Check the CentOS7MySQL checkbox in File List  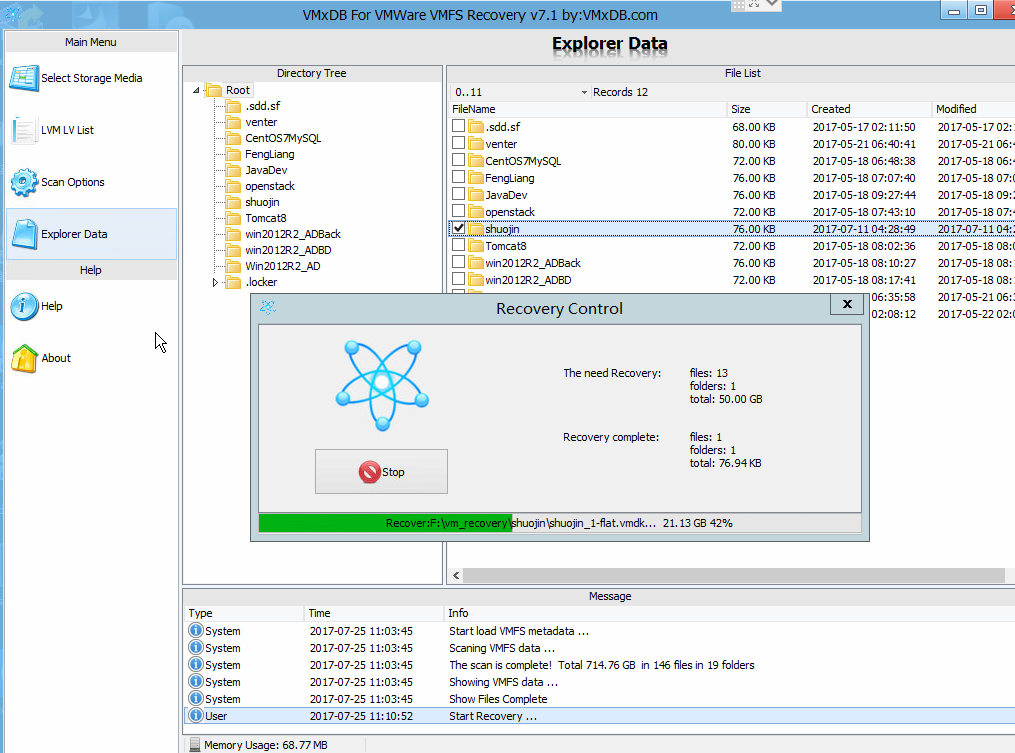click(x=458, y=159)
